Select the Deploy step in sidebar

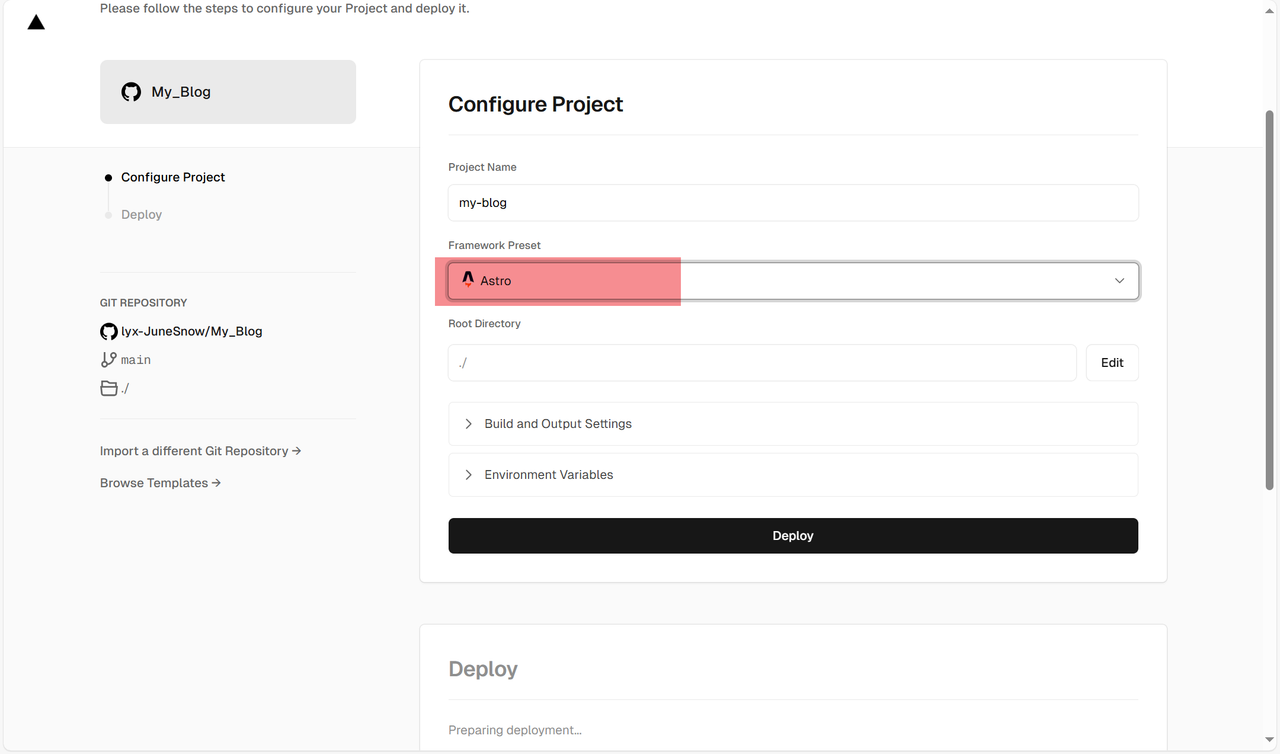click(x=141, y=215)
